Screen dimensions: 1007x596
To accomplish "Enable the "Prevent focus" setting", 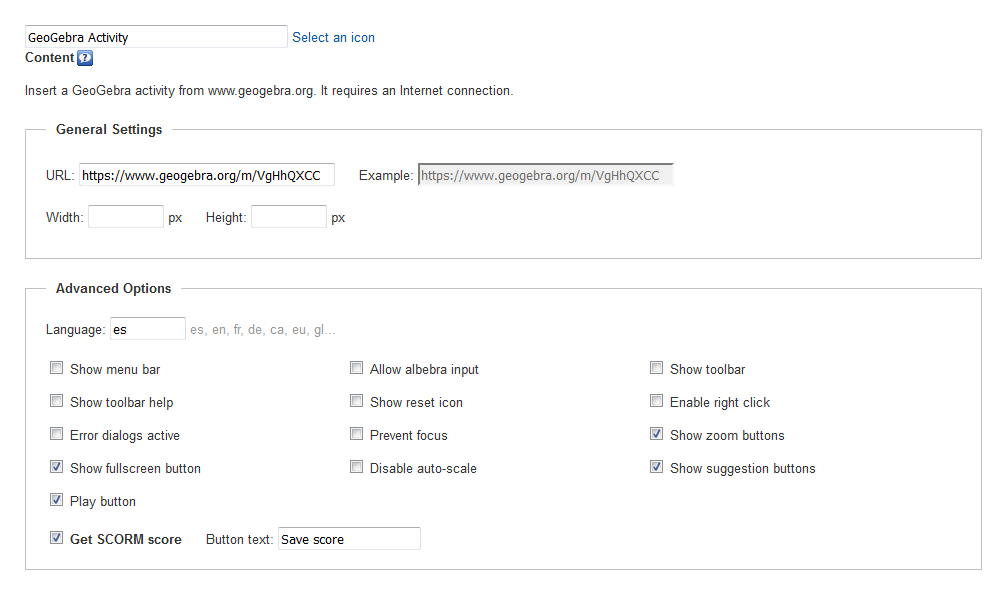I will coord(356,433).
